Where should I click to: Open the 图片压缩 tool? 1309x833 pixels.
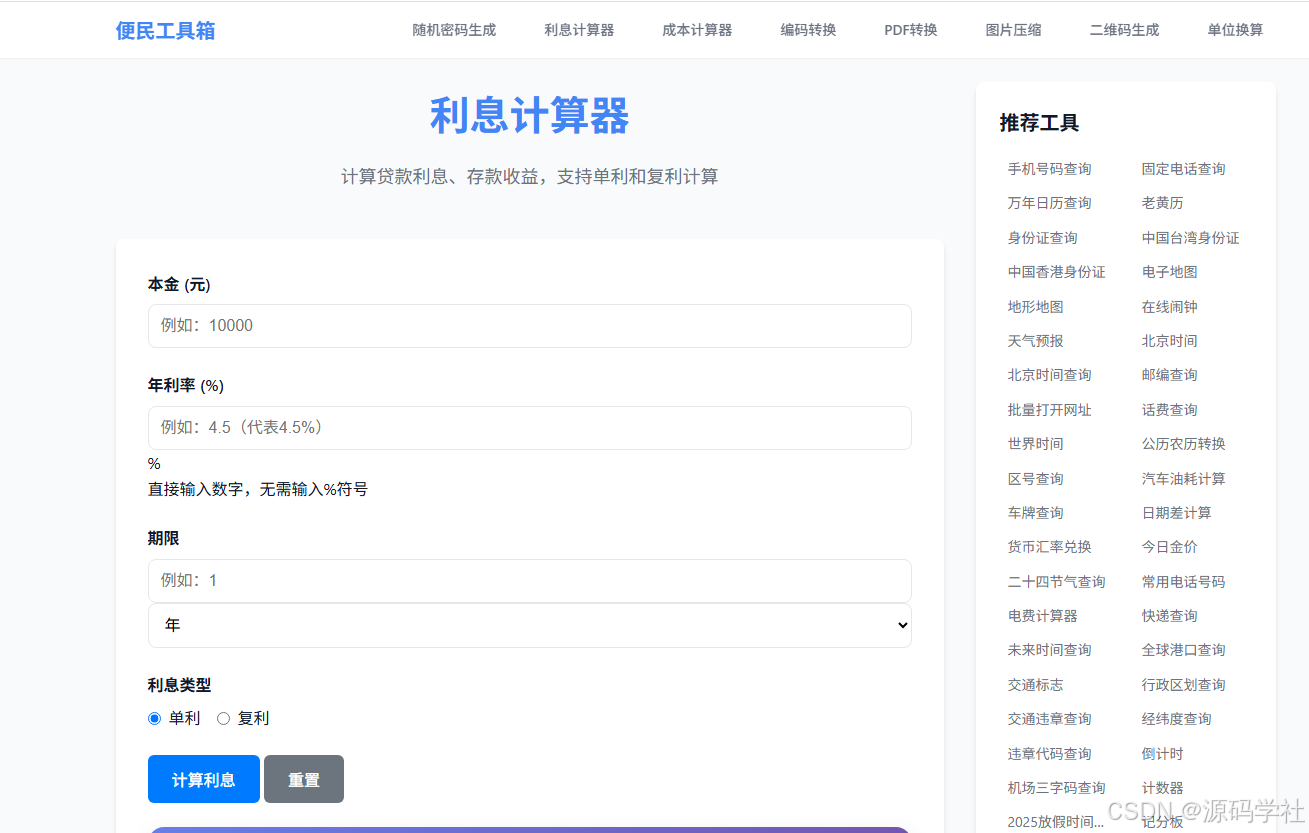point(1013,30)
